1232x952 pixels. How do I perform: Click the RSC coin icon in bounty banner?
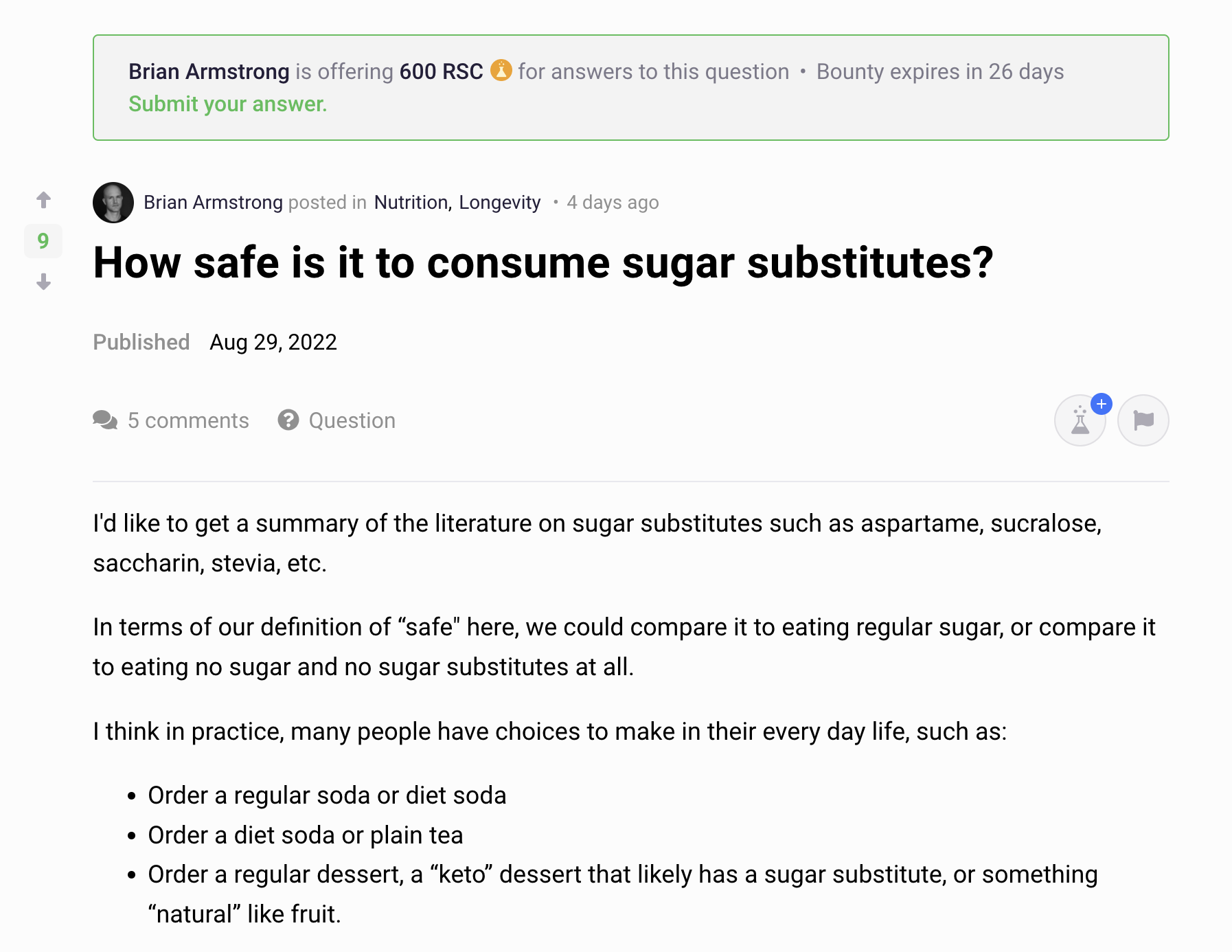pos(501,71)
